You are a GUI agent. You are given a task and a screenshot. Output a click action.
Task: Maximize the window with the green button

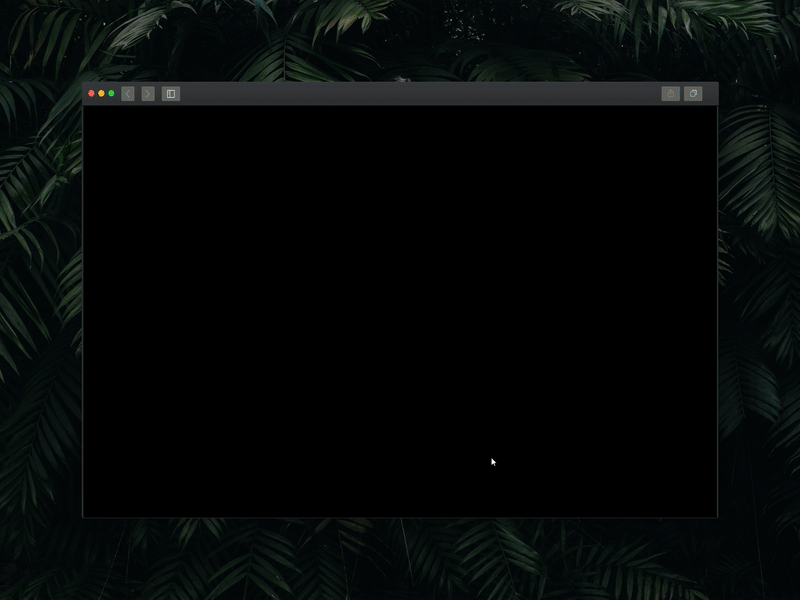click(111, 93)
